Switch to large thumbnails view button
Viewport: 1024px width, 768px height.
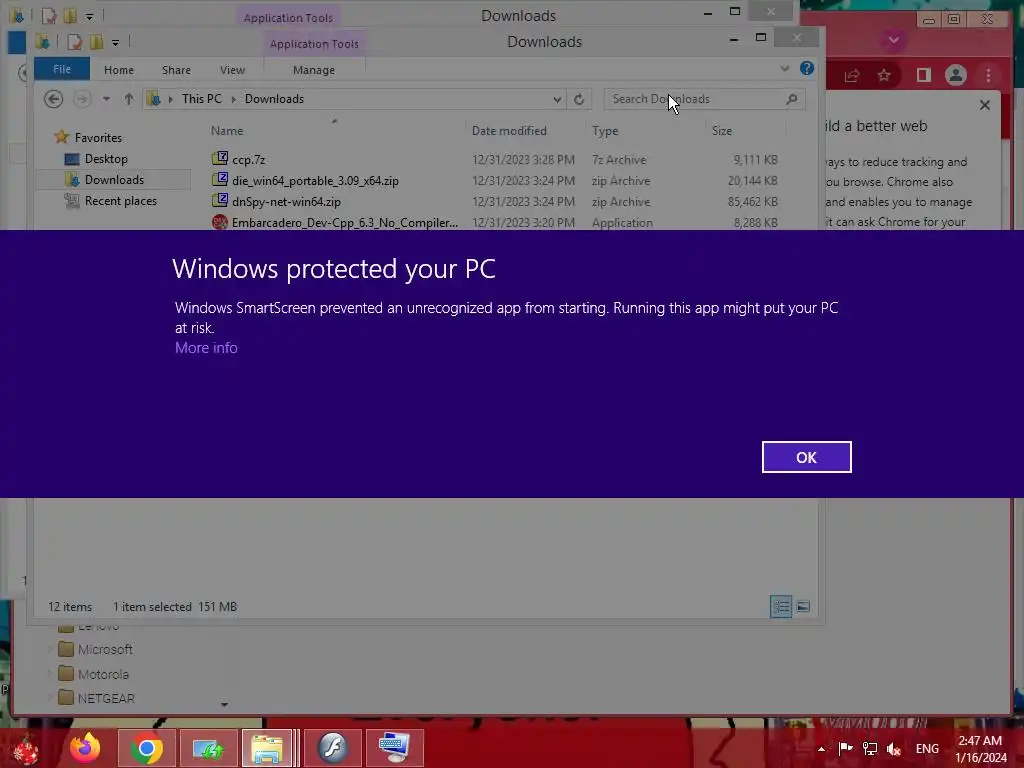click(x=803, y=607)
